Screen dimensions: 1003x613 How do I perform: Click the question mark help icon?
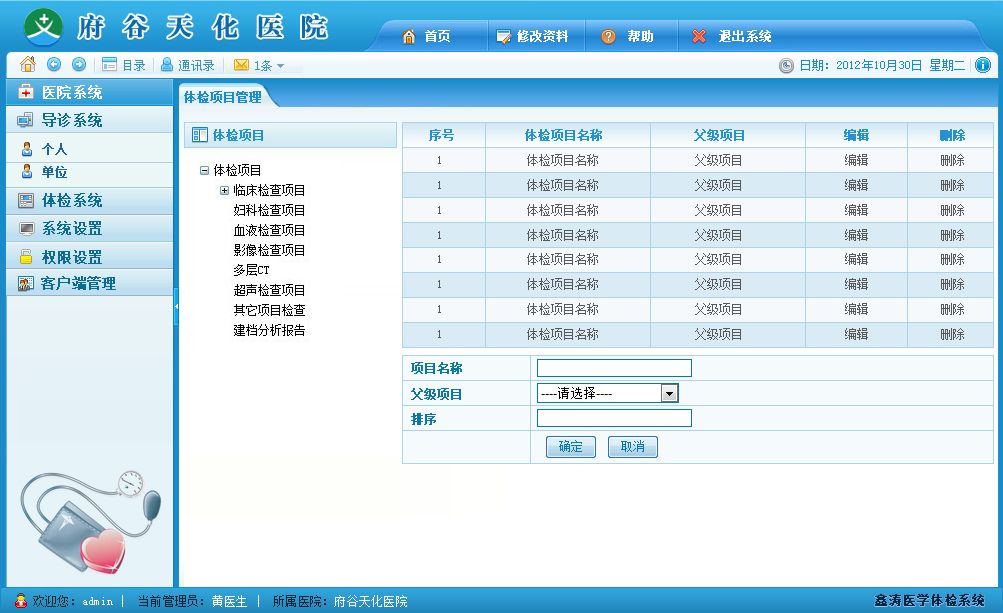608,36
